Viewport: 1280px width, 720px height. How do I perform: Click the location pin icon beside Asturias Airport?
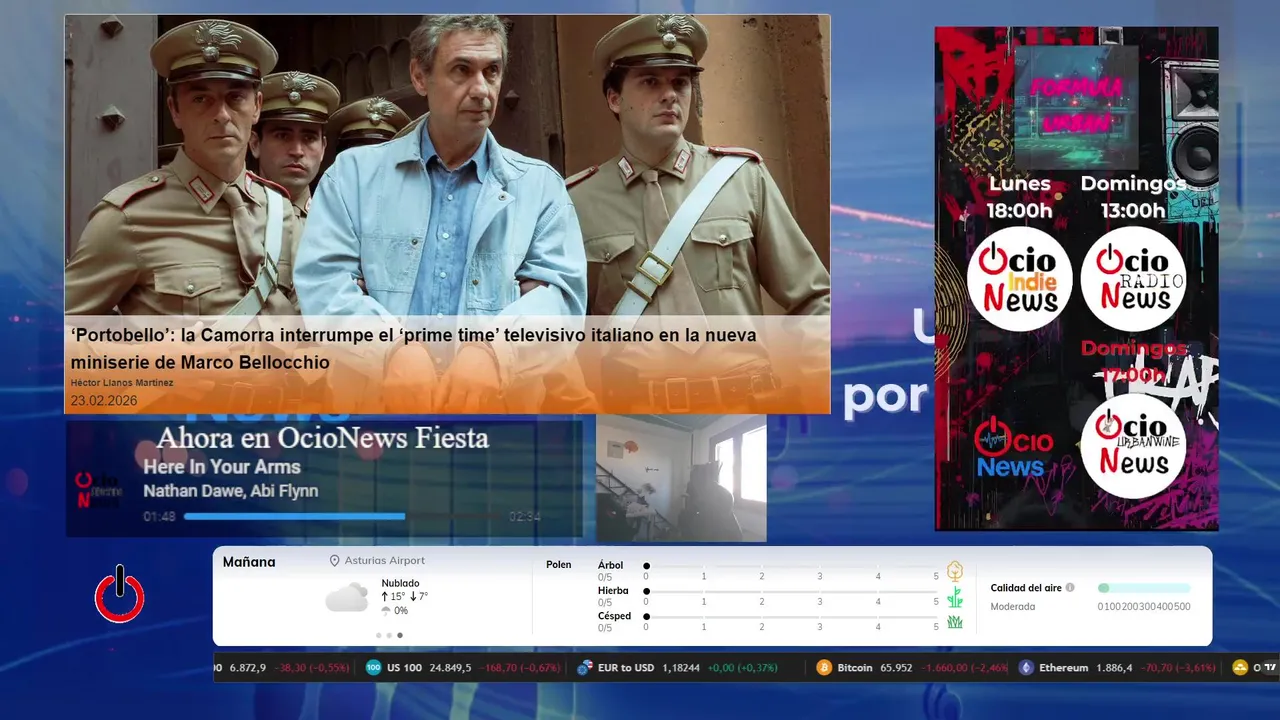pyautogui.click(x=335, y=561)
